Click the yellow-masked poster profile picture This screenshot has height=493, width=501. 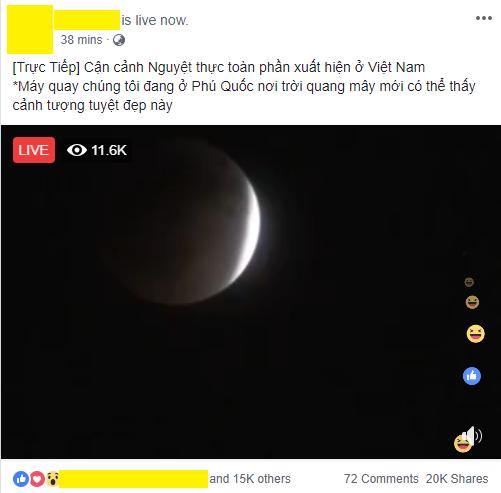tap(30, 29)
